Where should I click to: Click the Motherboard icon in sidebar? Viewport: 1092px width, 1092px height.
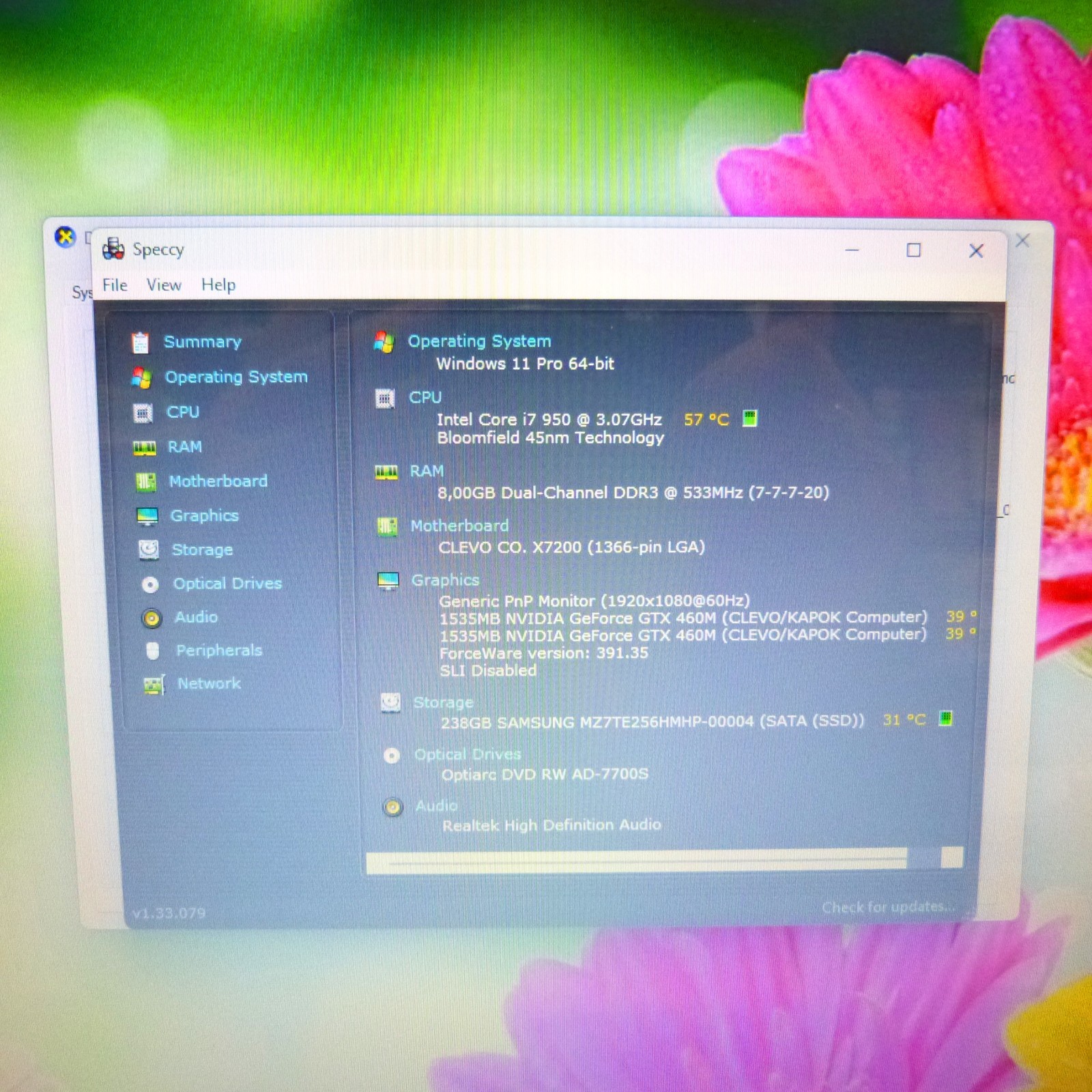point(145,482)
